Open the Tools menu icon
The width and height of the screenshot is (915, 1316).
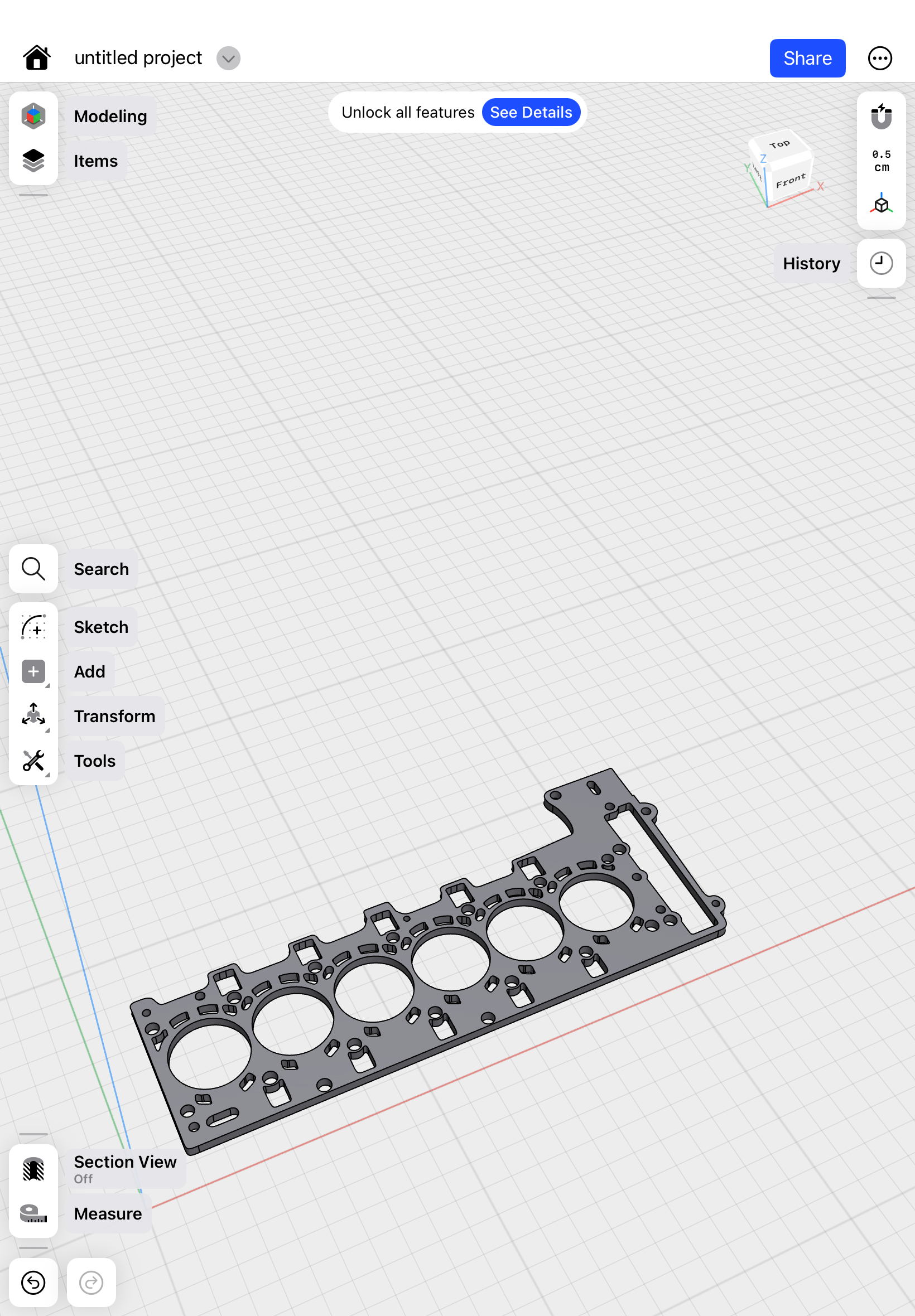point(33,761)
